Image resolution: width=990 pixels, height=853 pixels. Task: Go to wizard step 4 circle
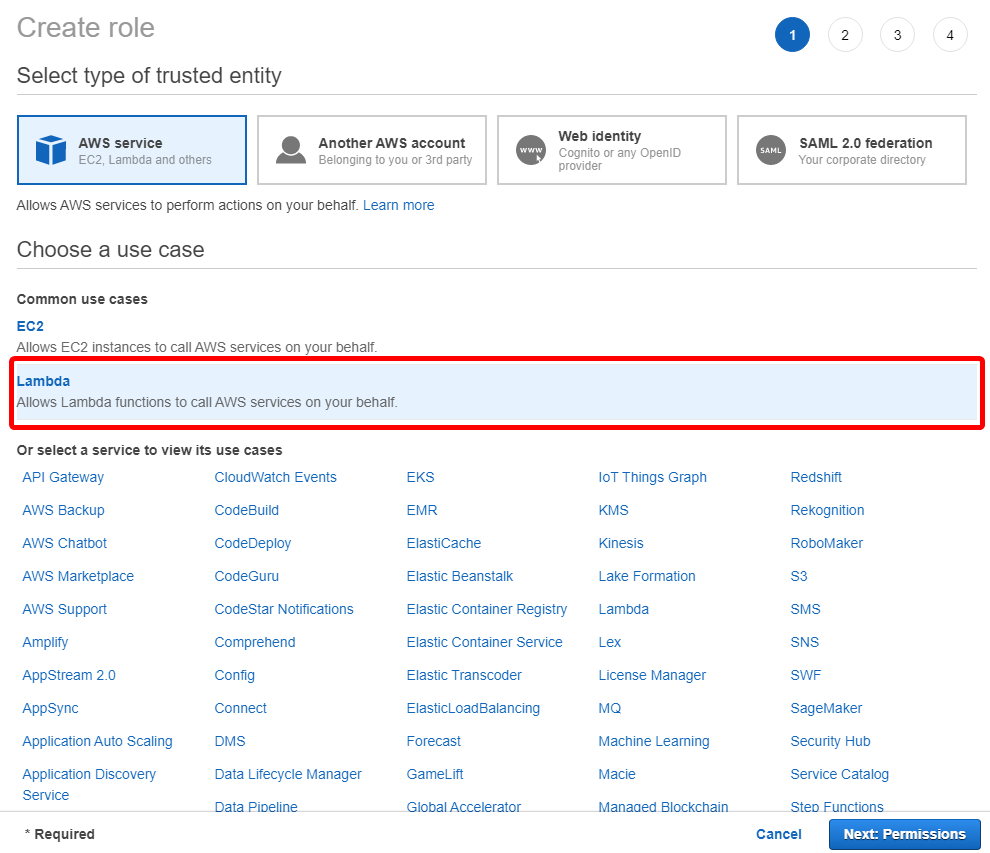click(x=950, y=35)
